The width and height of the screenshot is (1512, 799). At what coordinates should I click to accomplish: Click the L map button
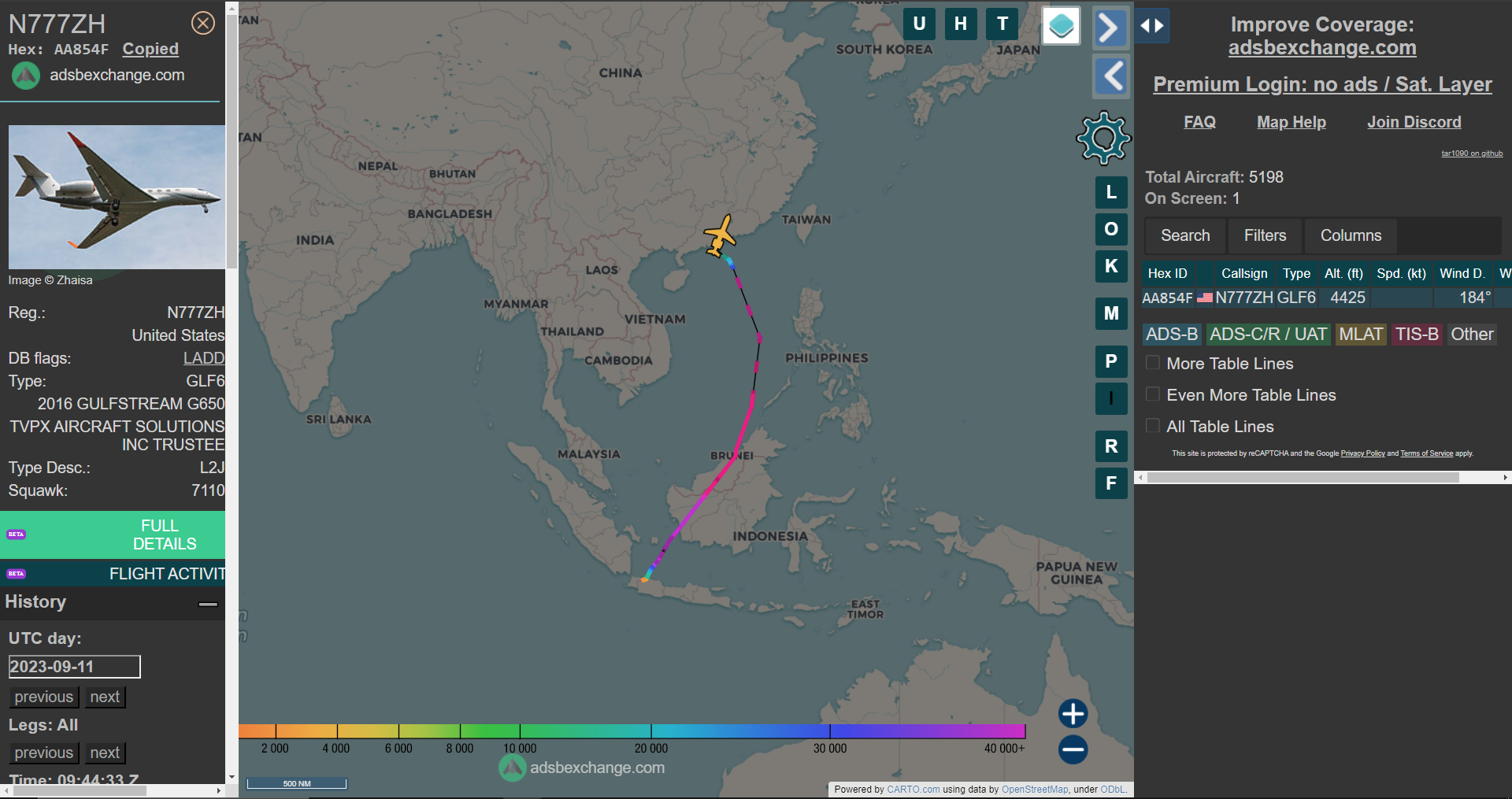pyautogui.click(x=1111, y=192)
